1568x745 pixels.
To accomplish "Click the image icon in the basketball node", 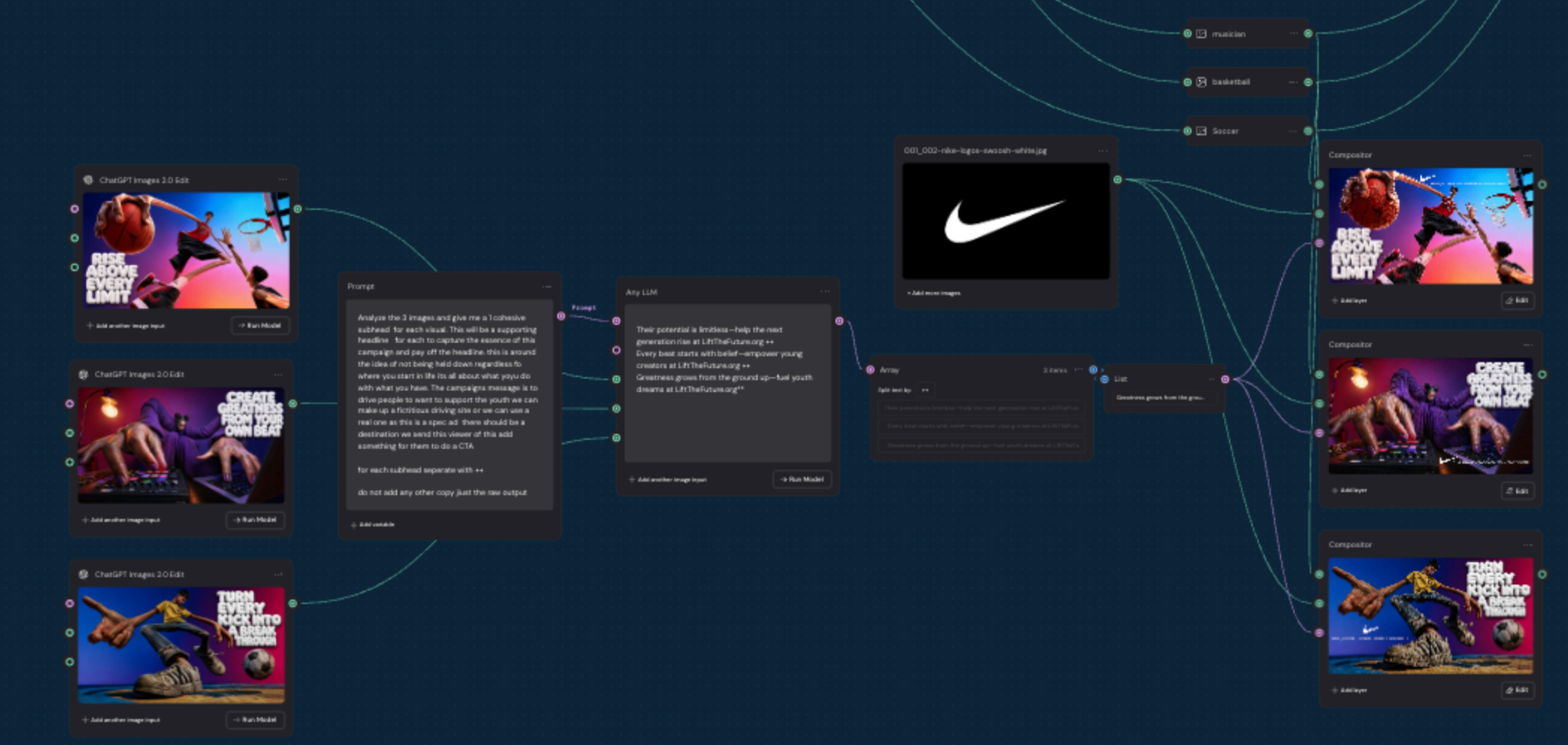I will tap(1201, 82).
